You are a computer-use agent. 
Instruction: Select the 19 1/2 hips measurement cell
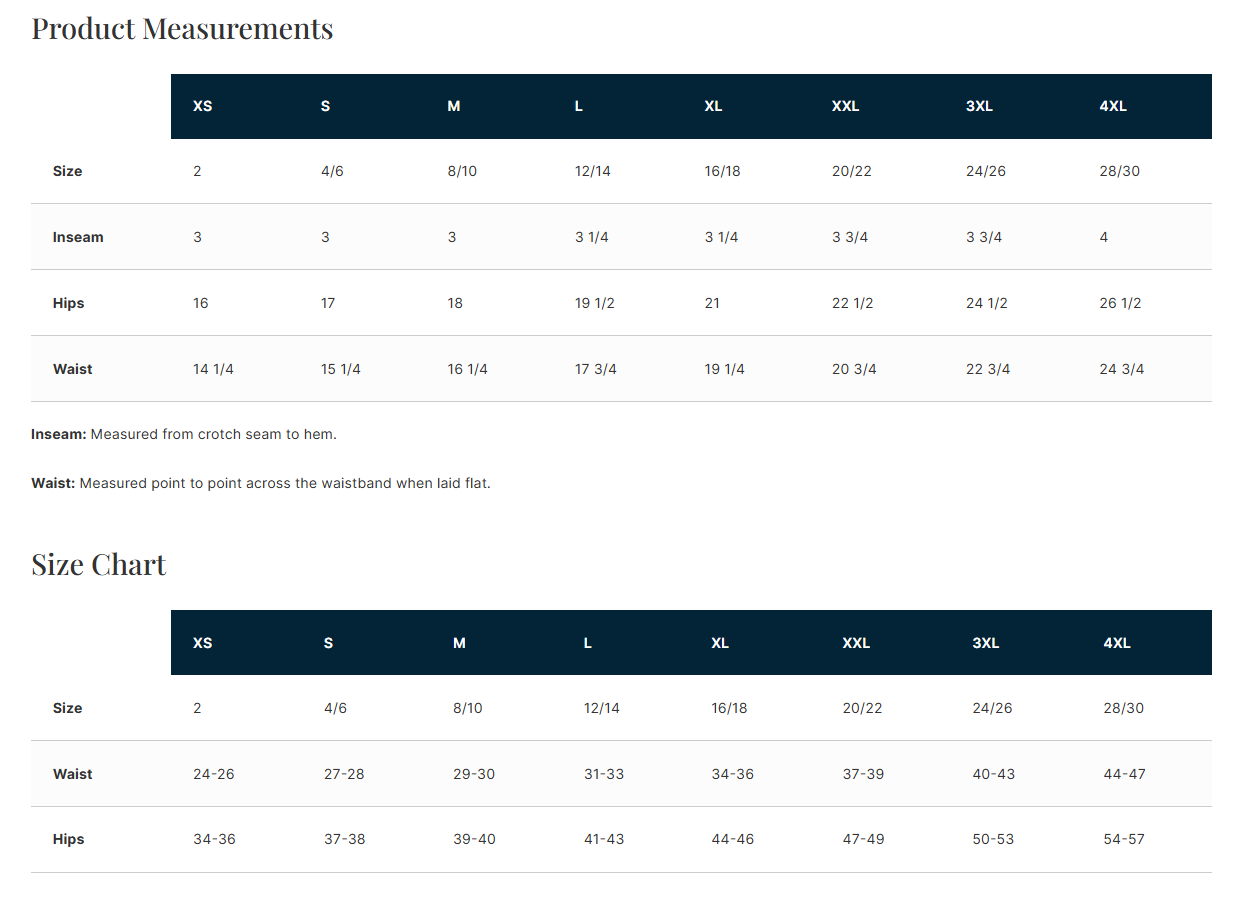pos(594,303)
